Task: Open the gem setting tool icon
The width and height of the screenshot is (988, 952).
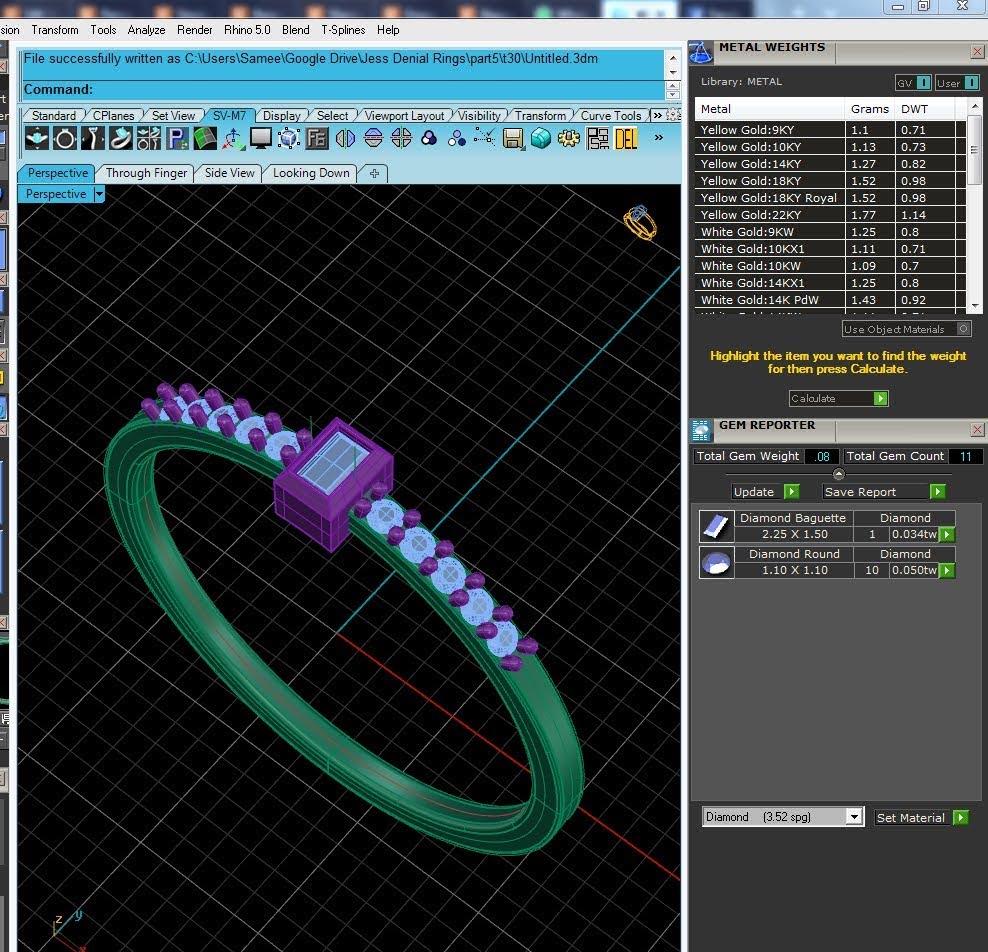Action: pos(37,138)
